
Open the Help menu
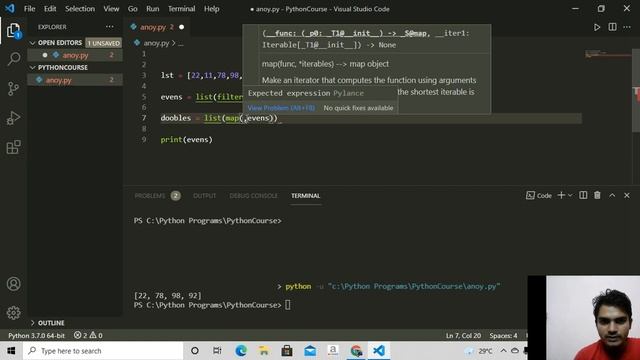pyautogui.click(x=211, y=9)
